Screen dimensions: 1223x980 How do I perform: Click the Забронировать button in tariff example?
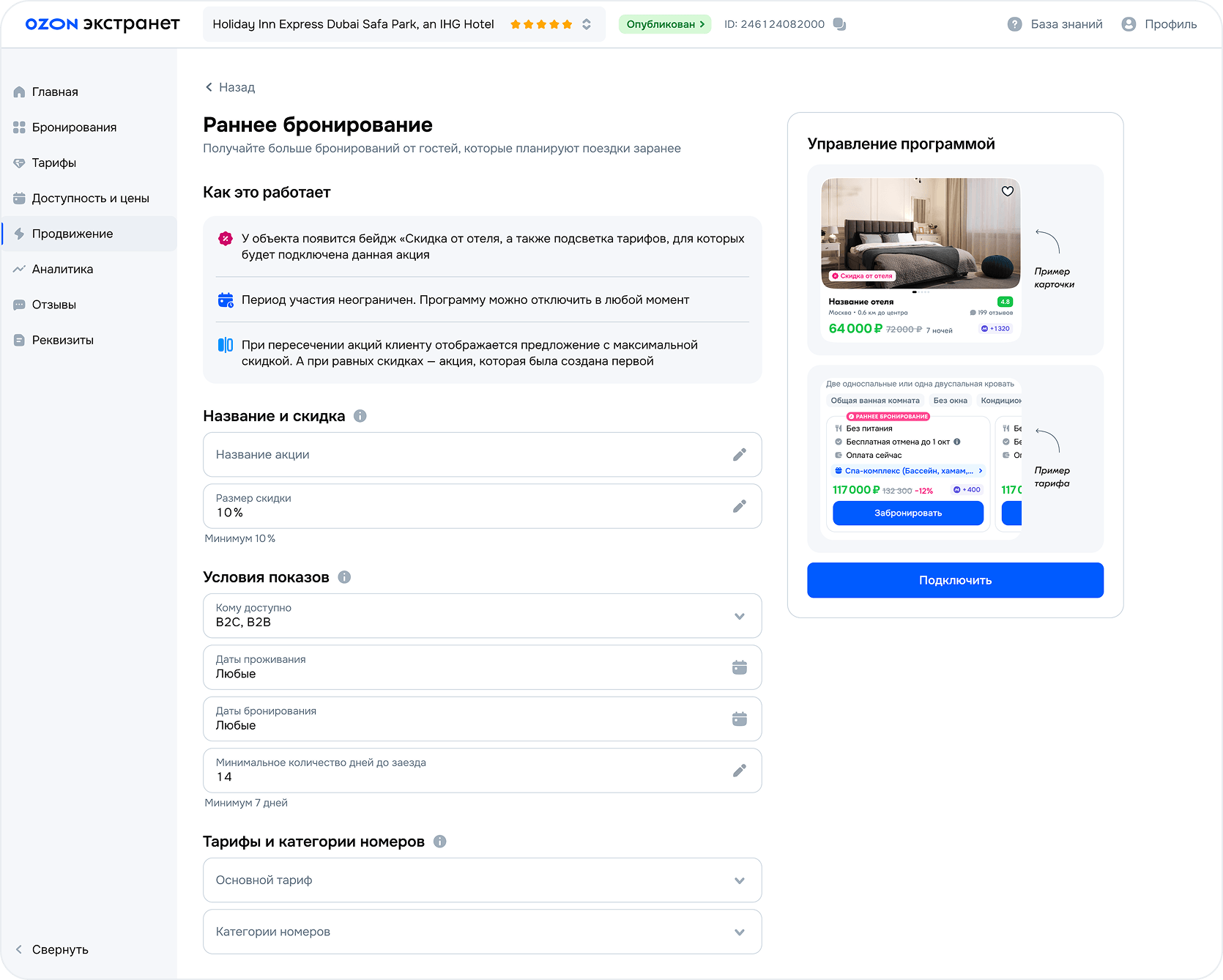(x=908, y=513)
